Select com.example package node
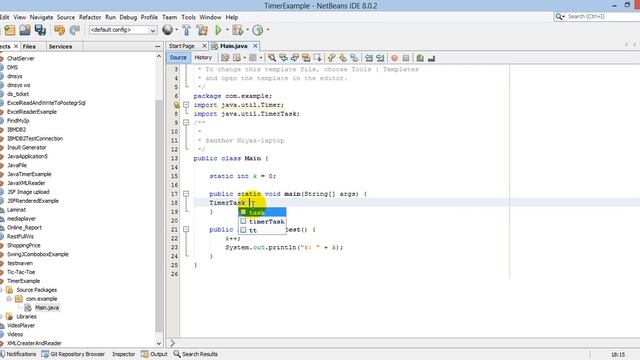Viewport: 640px width, 360px height. pyautogui.click(x=41, y=299)
